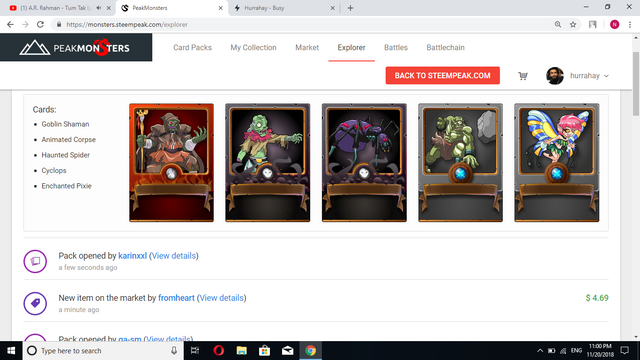Image resolution: width=640 pixels, height=360 pixels.
Task: Click the page vertical scrollbar thumb
Action: click(636, 83)
